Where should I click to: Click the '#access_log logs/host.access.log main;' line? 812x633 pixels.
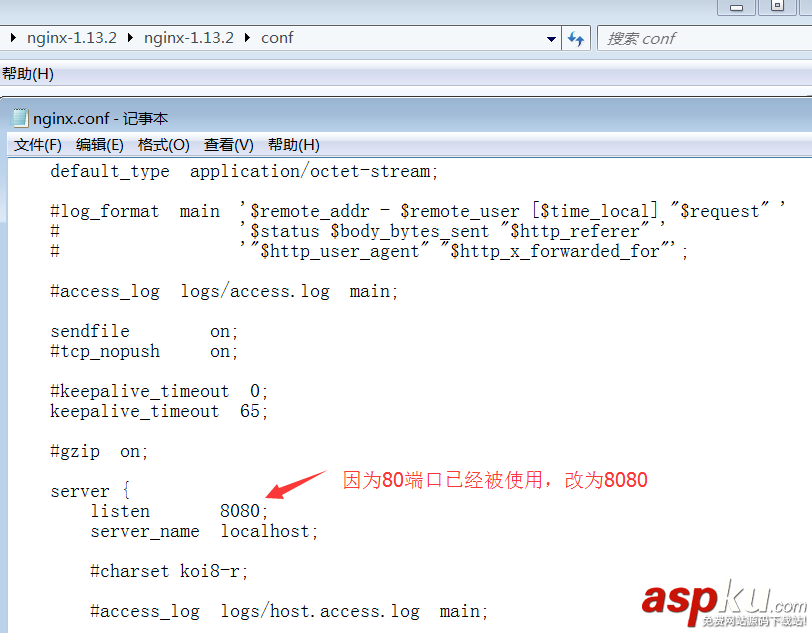[289, 612]
